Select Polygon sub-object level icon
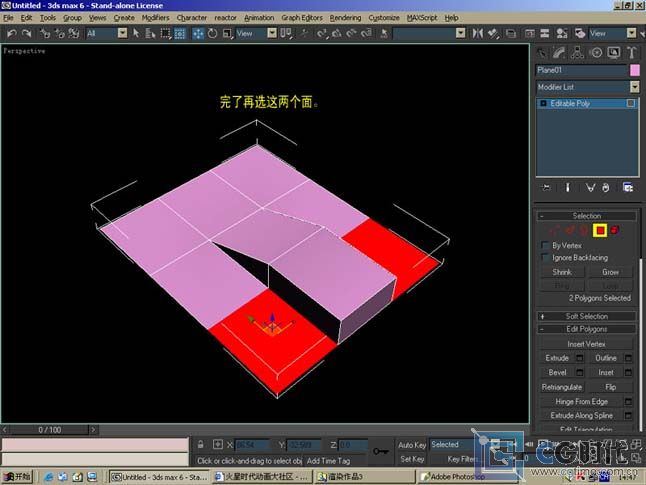 [x=600, y=230]
